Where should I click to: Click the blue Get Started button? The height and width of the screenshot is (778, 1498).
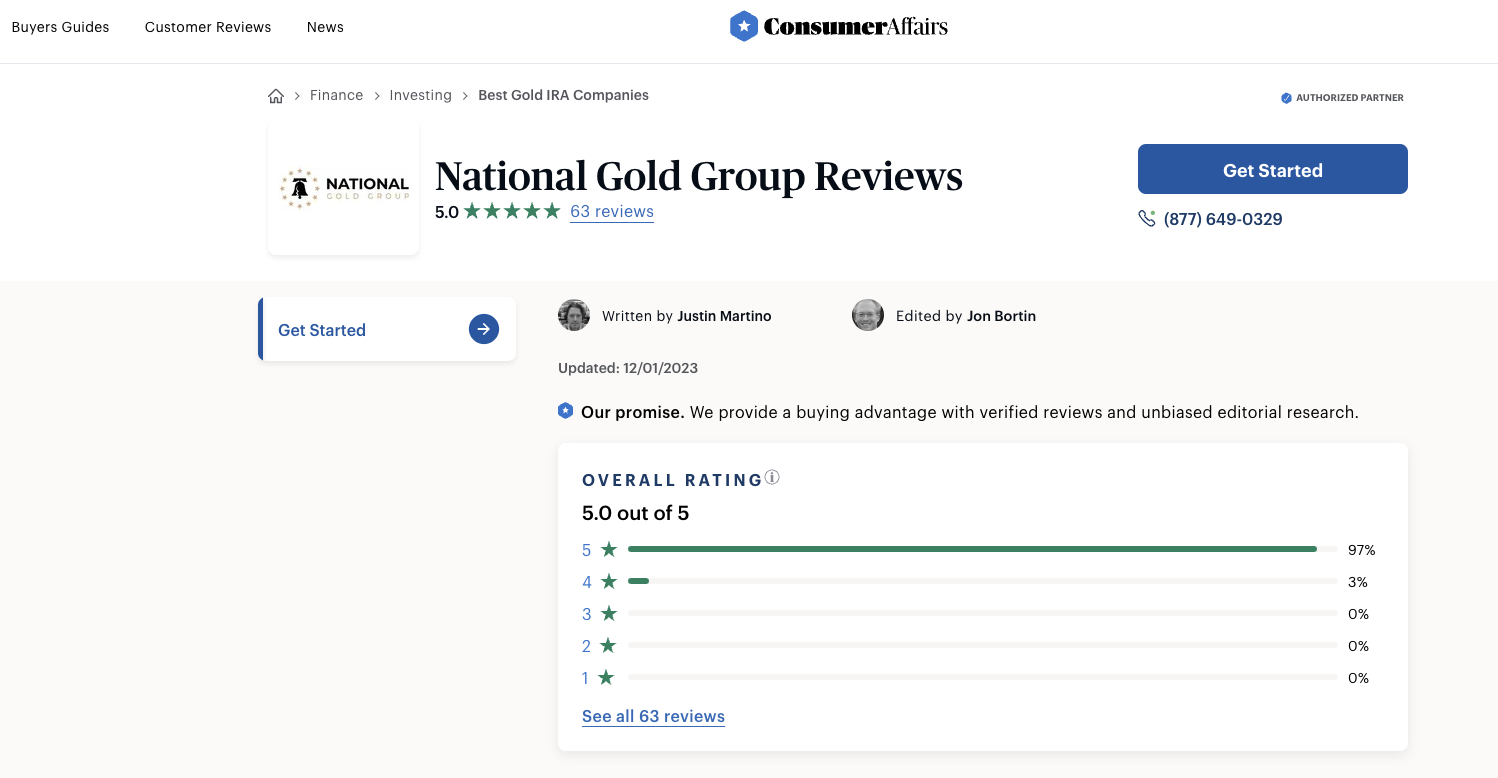click(x=1273, y=169)
